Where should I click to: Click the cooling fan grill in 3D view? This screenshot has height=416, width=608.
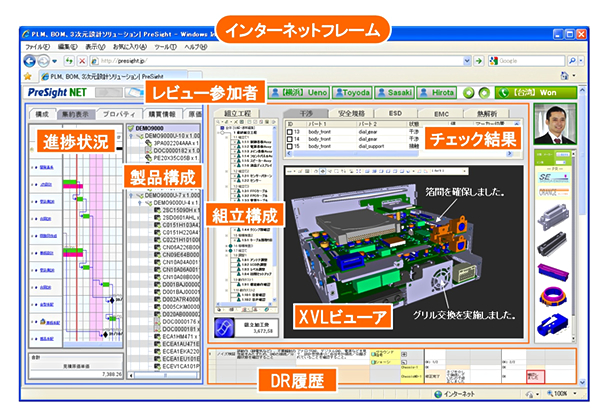[440, 279]
